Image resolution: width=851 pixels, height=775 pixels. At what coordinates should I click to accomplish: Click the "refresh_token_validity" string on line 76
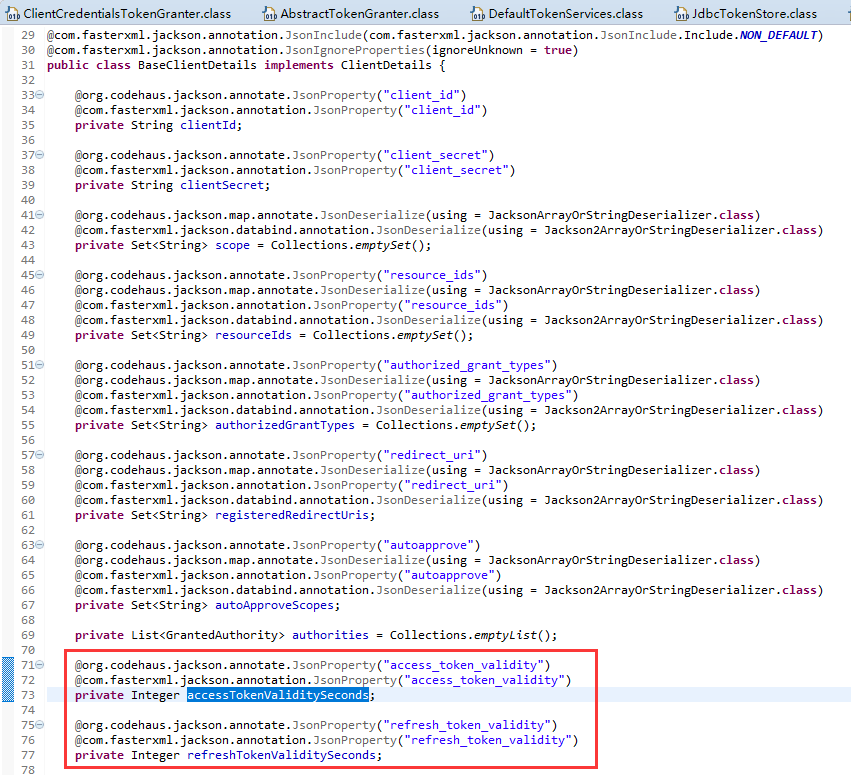(x=488, y=740)
